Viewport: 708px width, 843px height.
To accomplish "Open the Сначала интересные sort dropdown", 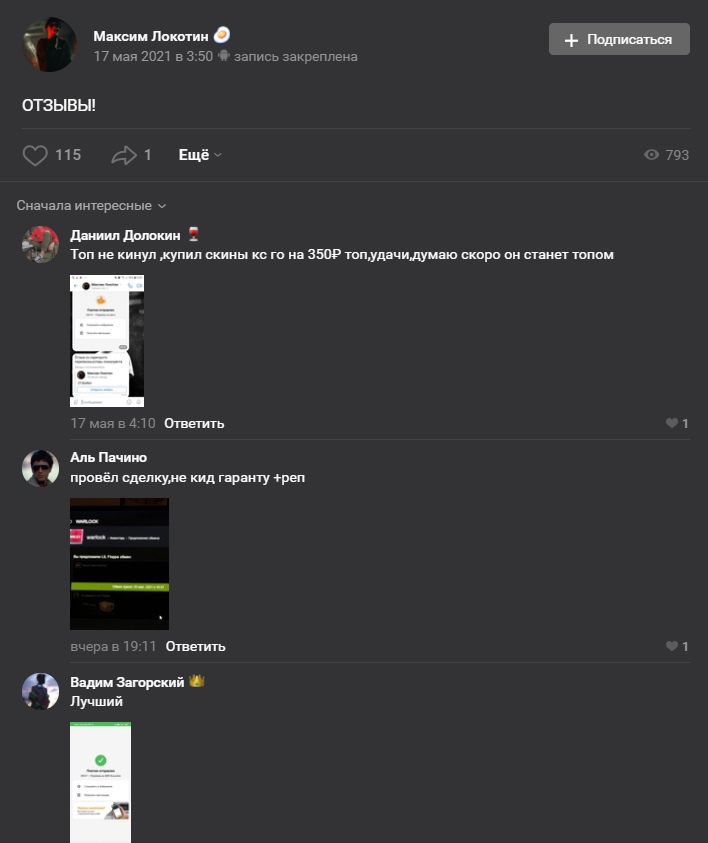I will [x=91, y=205].
